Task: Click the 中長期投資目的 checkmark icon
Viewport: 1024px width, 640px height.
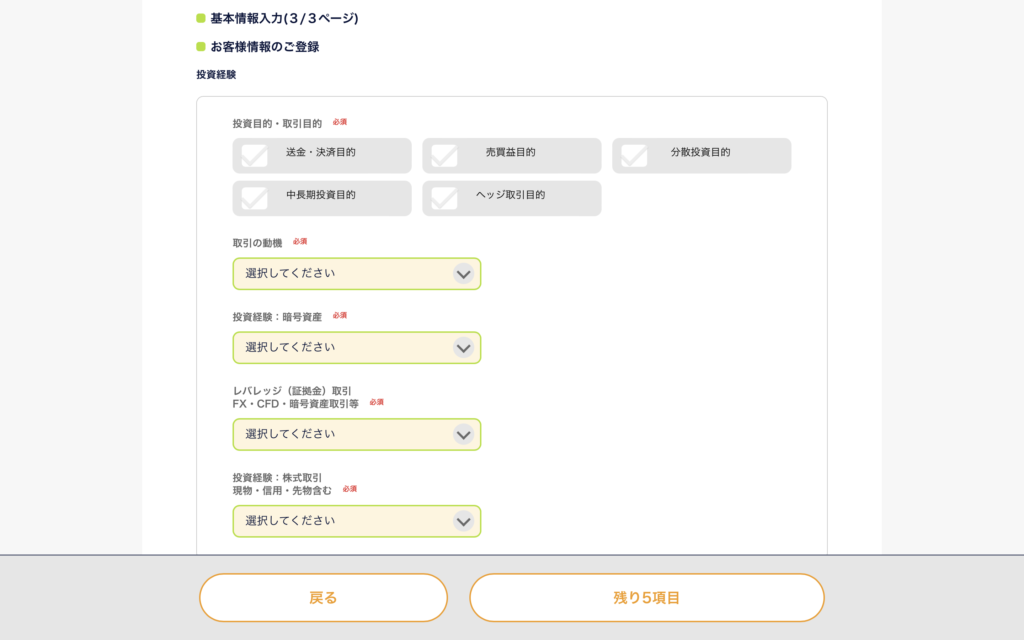Action: 254,198
